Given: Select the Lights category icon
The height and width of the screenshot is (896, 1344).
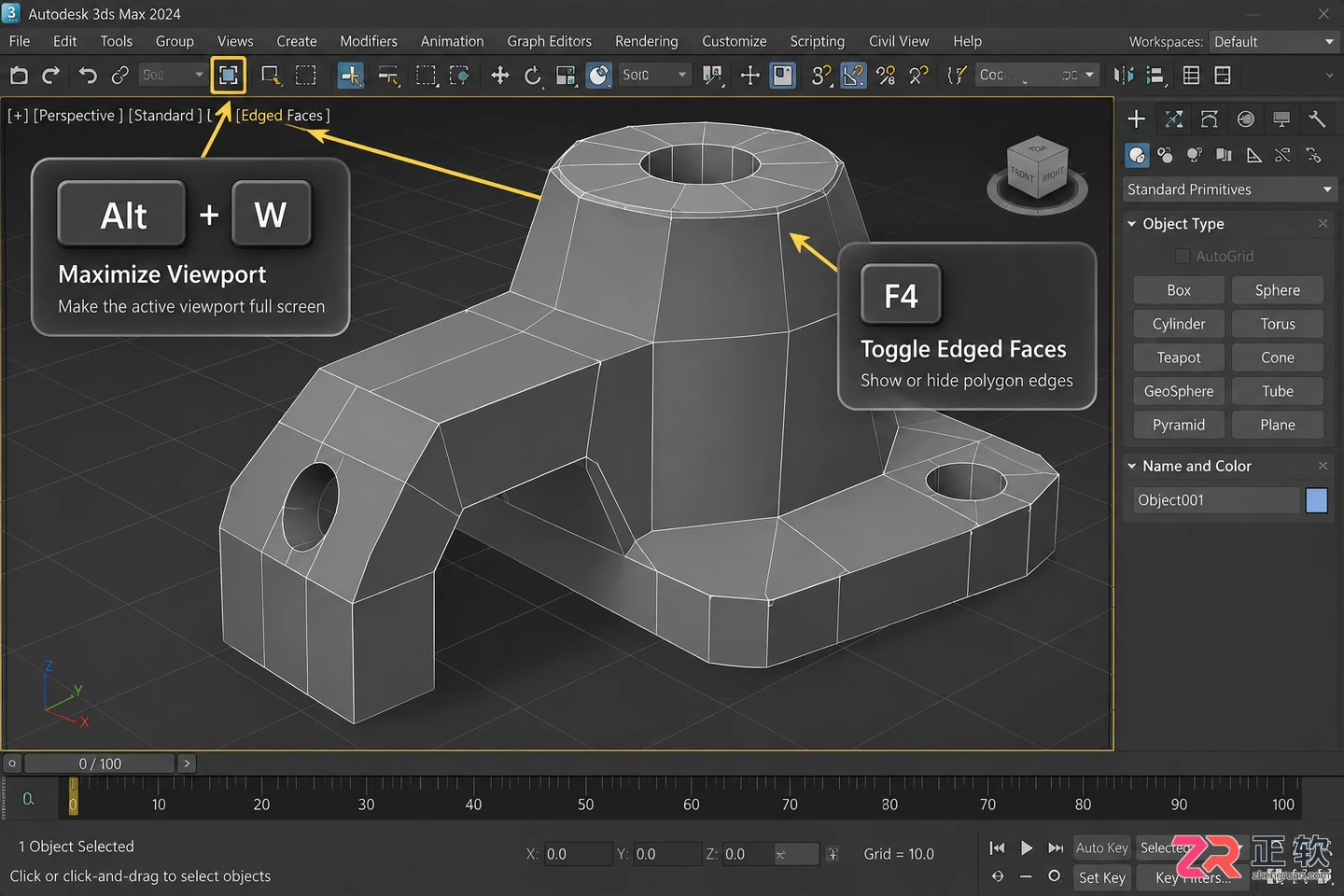Looking at the screenshot, I should [1195, 155].
